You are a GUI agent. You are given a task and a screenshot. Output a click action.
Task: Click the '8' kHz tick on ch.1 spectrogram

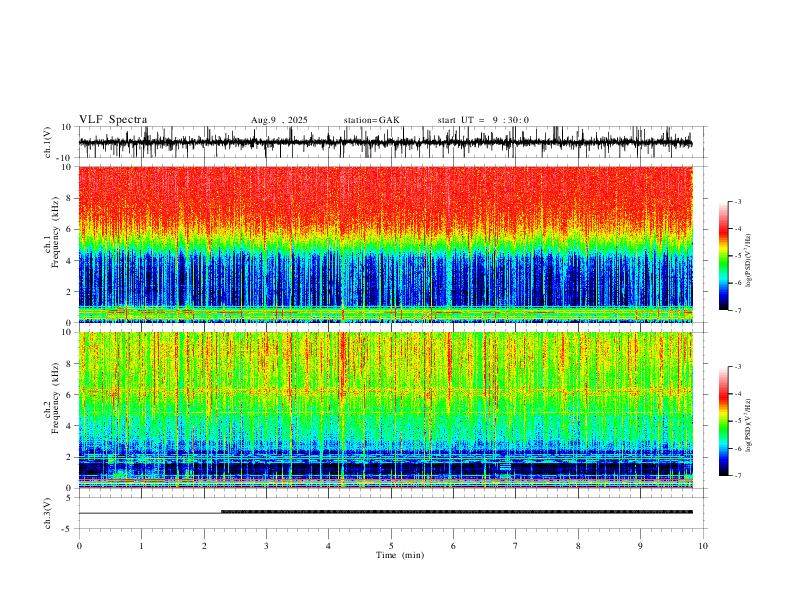click(x=69, y=198)
